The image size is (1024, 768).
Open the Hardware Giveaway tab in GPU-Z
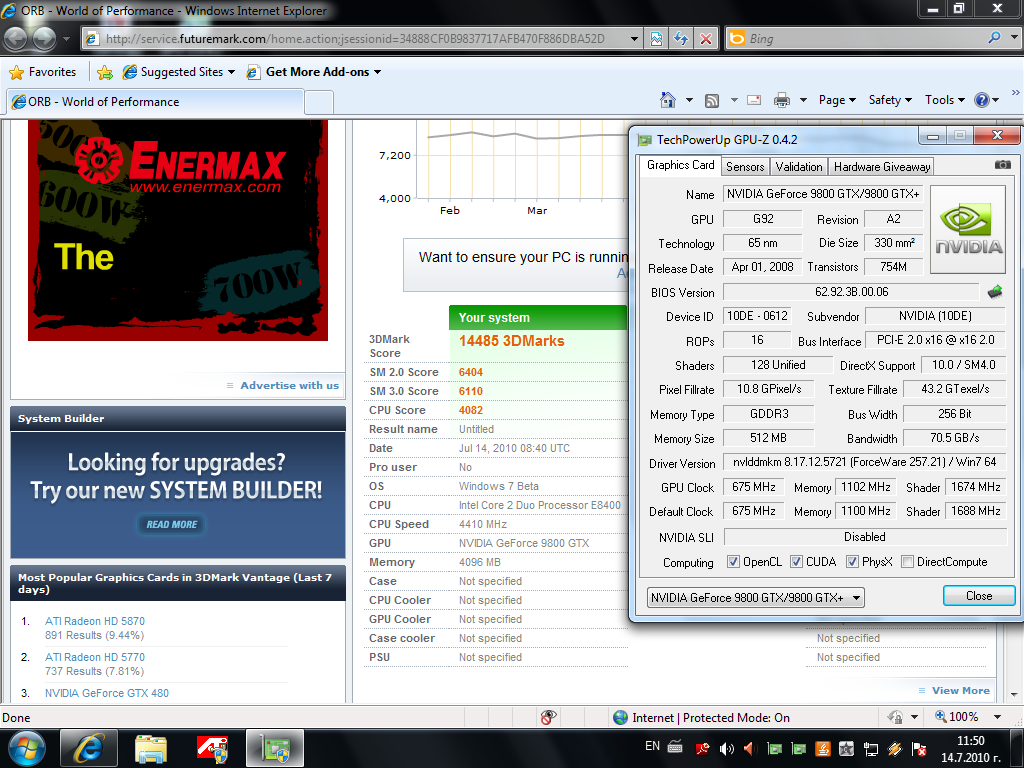(x=882, y=167)
